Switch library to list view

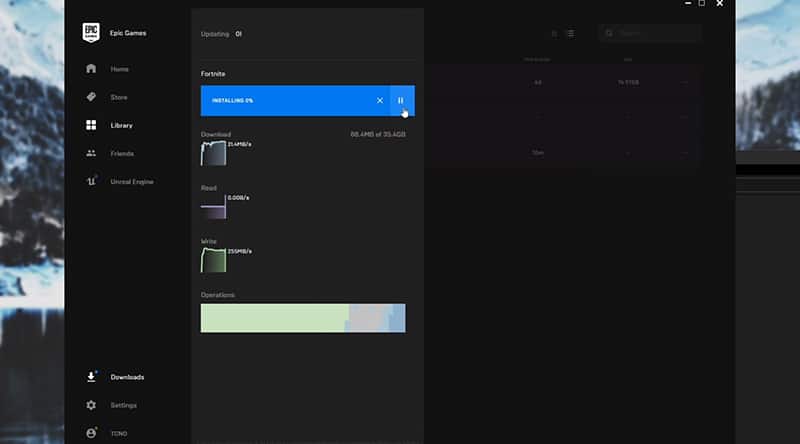click(570, 33)
